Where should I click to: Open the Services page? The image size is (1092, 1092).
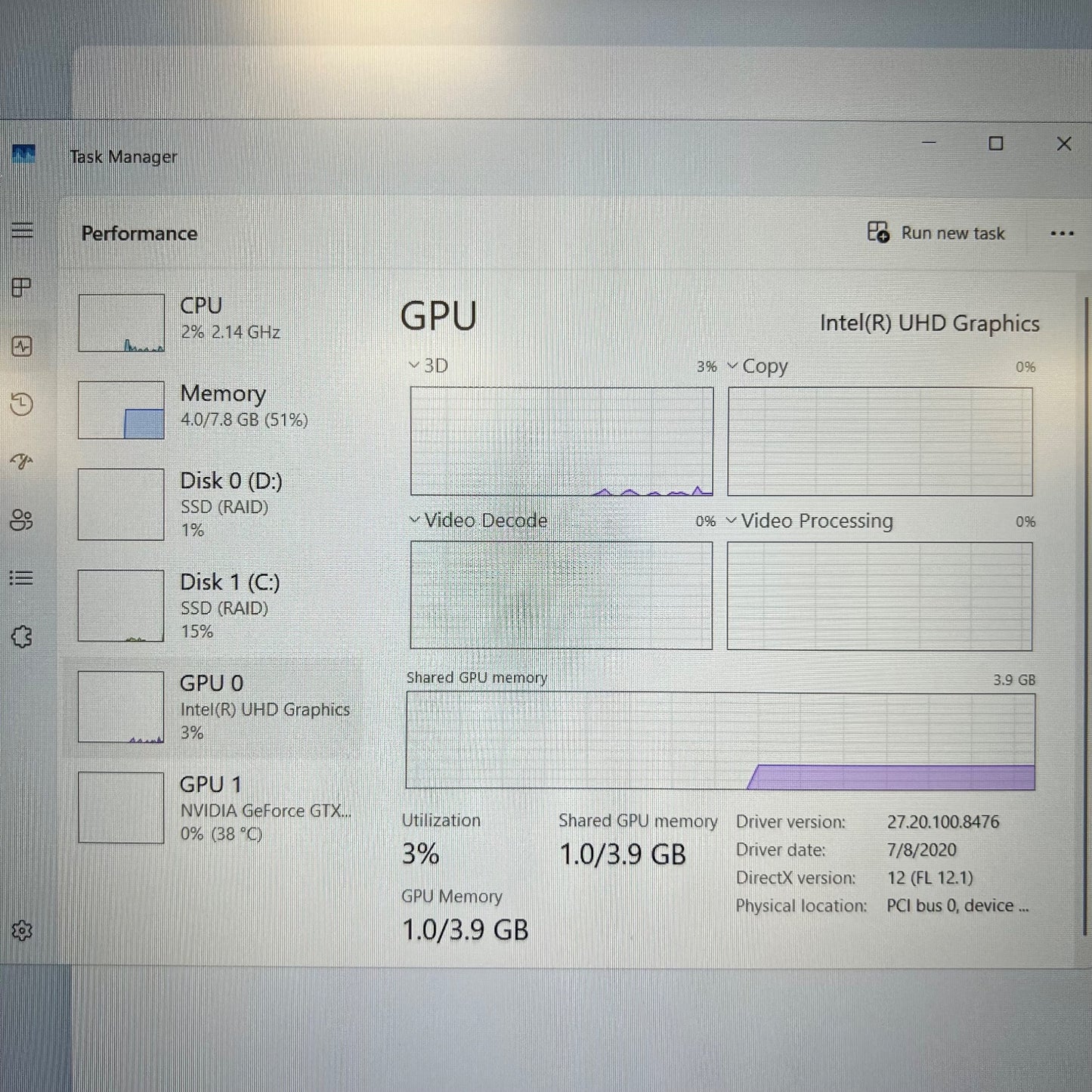tap(21, 637)
